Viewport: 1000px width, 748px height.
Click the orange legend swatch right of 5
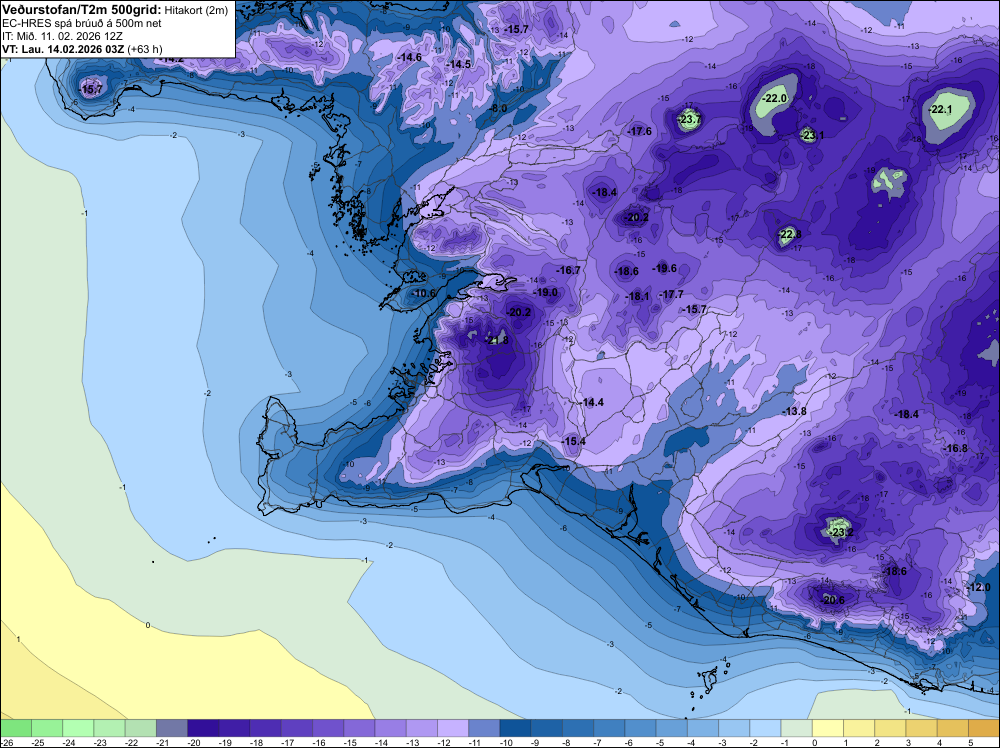pyautogui.click(x=984, y=728)
